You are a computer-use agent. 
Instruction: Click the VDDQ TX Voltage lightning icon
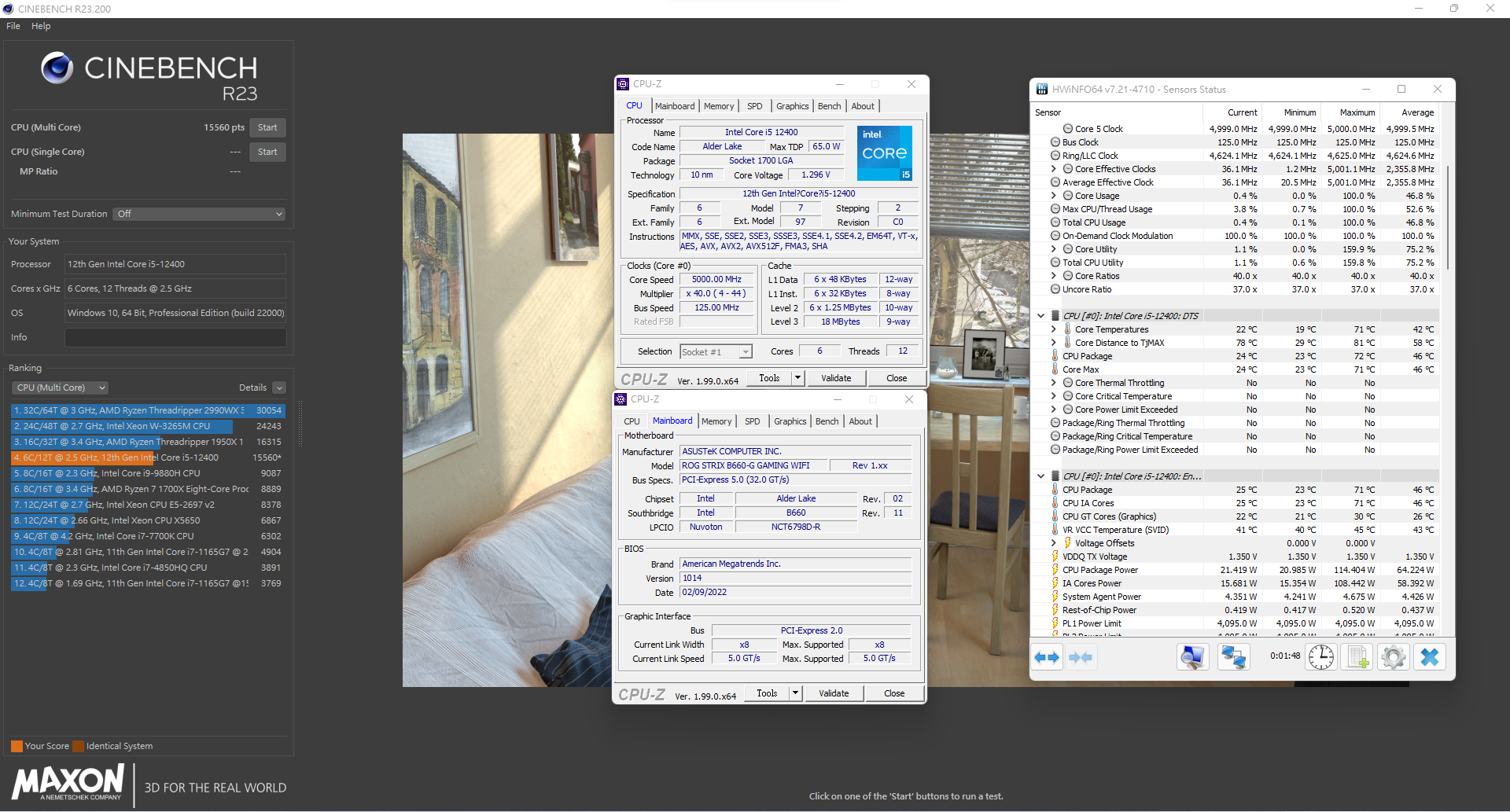[x=1055, y=556]
